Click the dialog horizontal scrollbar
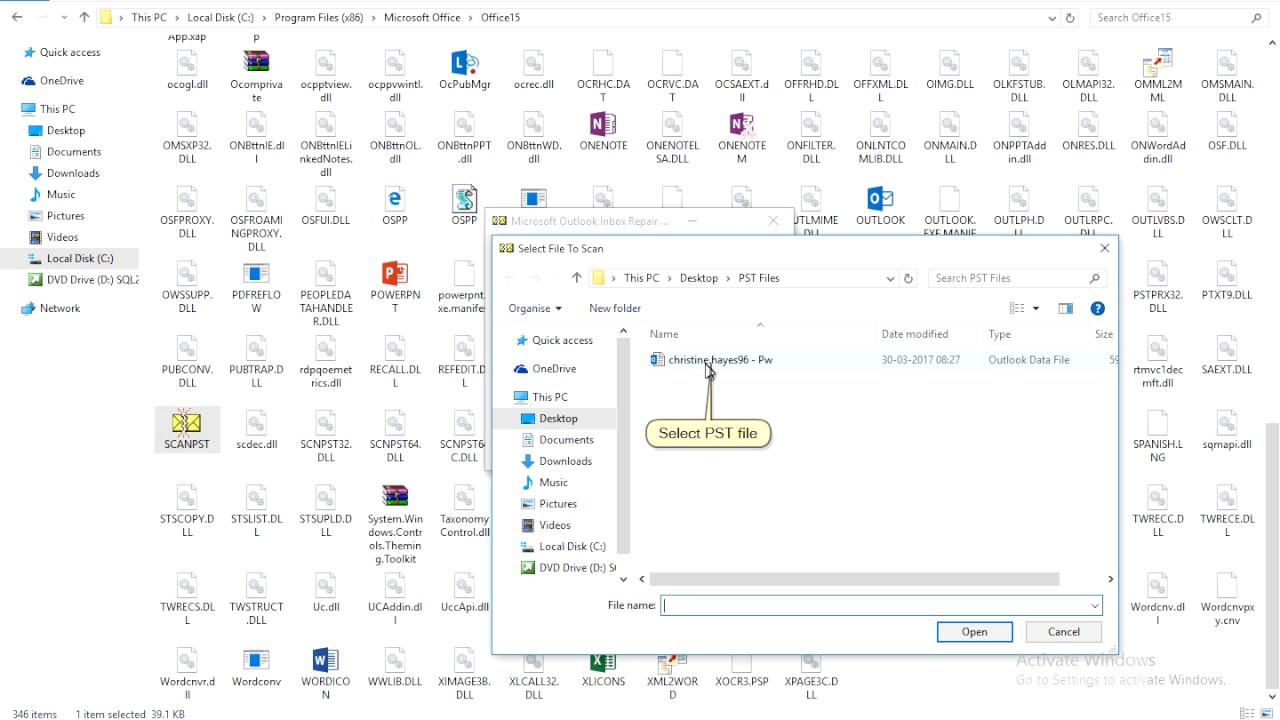Image resolution: width=1280 pixels, height=720 pixels. coord(854,579)
